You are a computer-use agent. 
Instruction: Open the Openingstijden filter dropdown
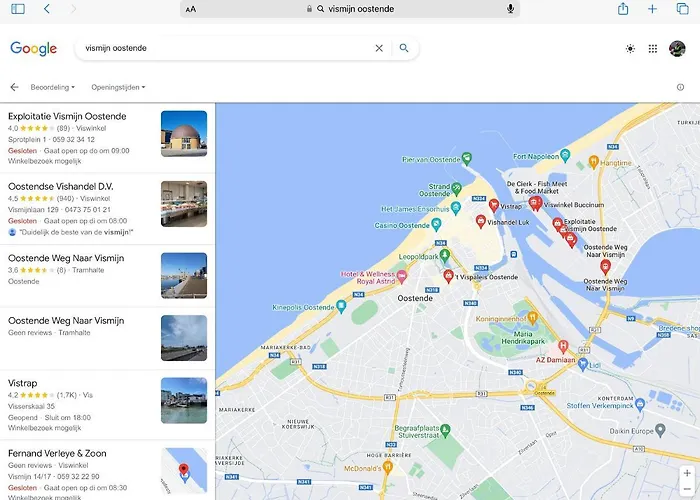tap(118, 87)
